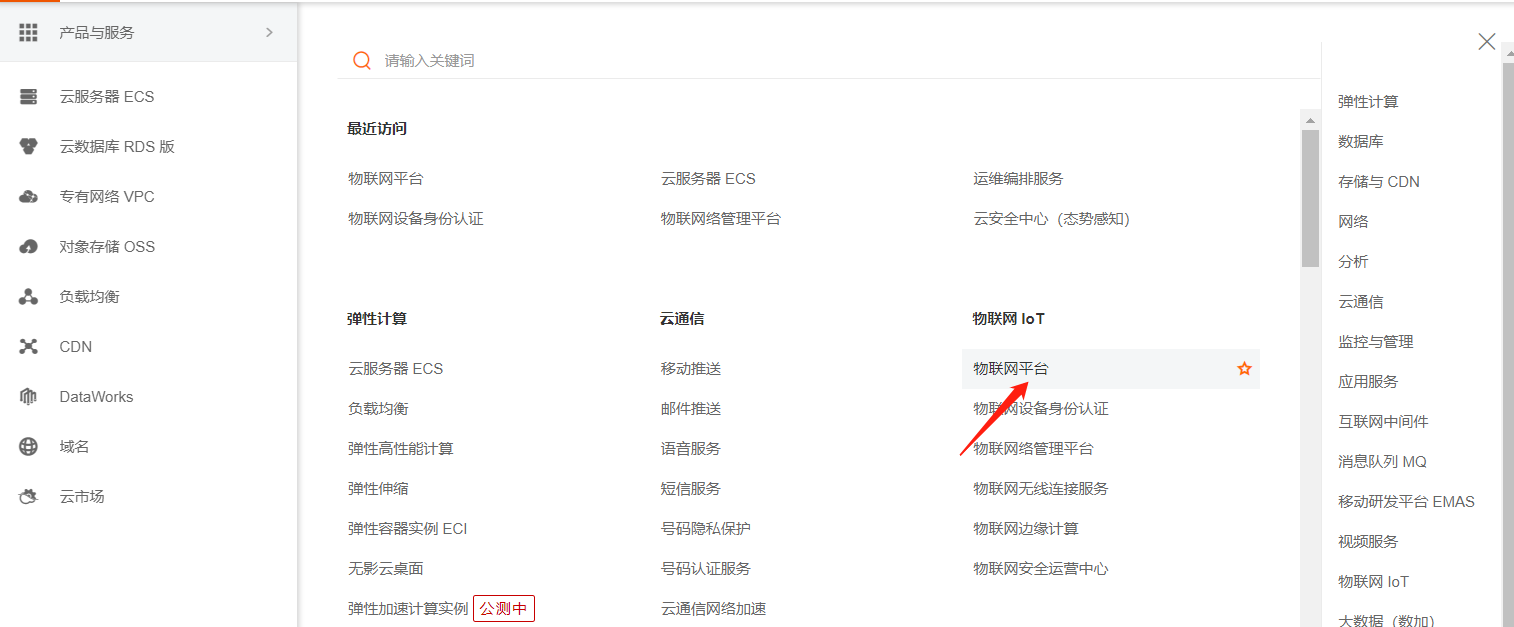Focus the 请输入关键词 search field

click(x=829, y=61)
